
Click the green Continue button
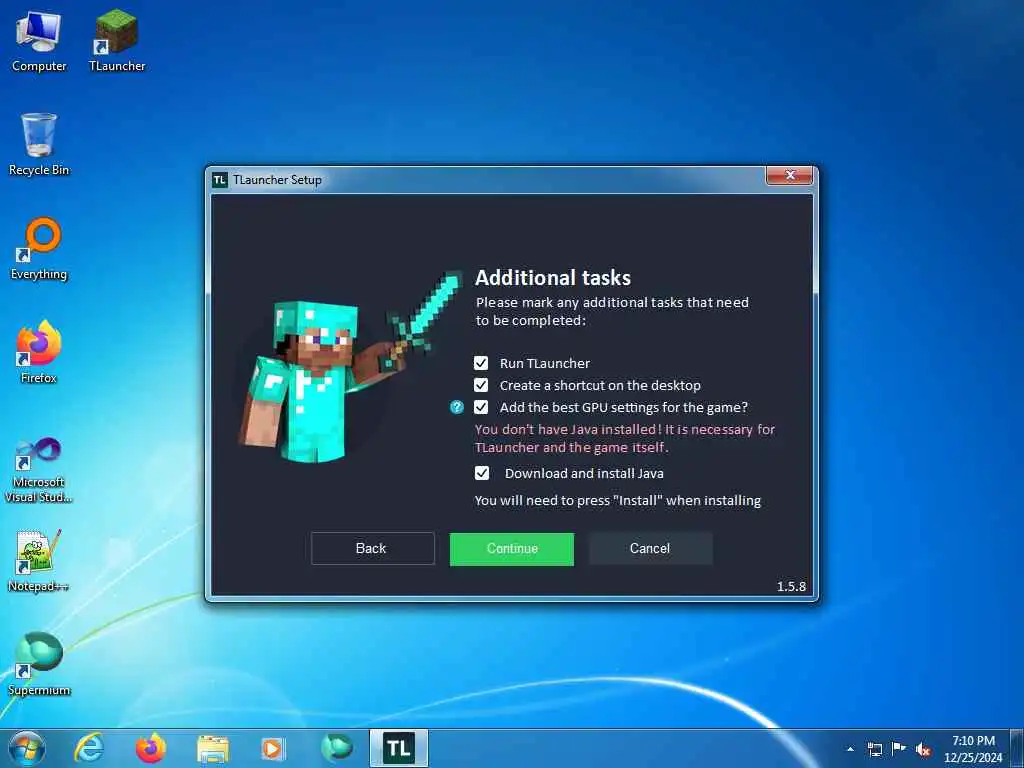(512, 549)
